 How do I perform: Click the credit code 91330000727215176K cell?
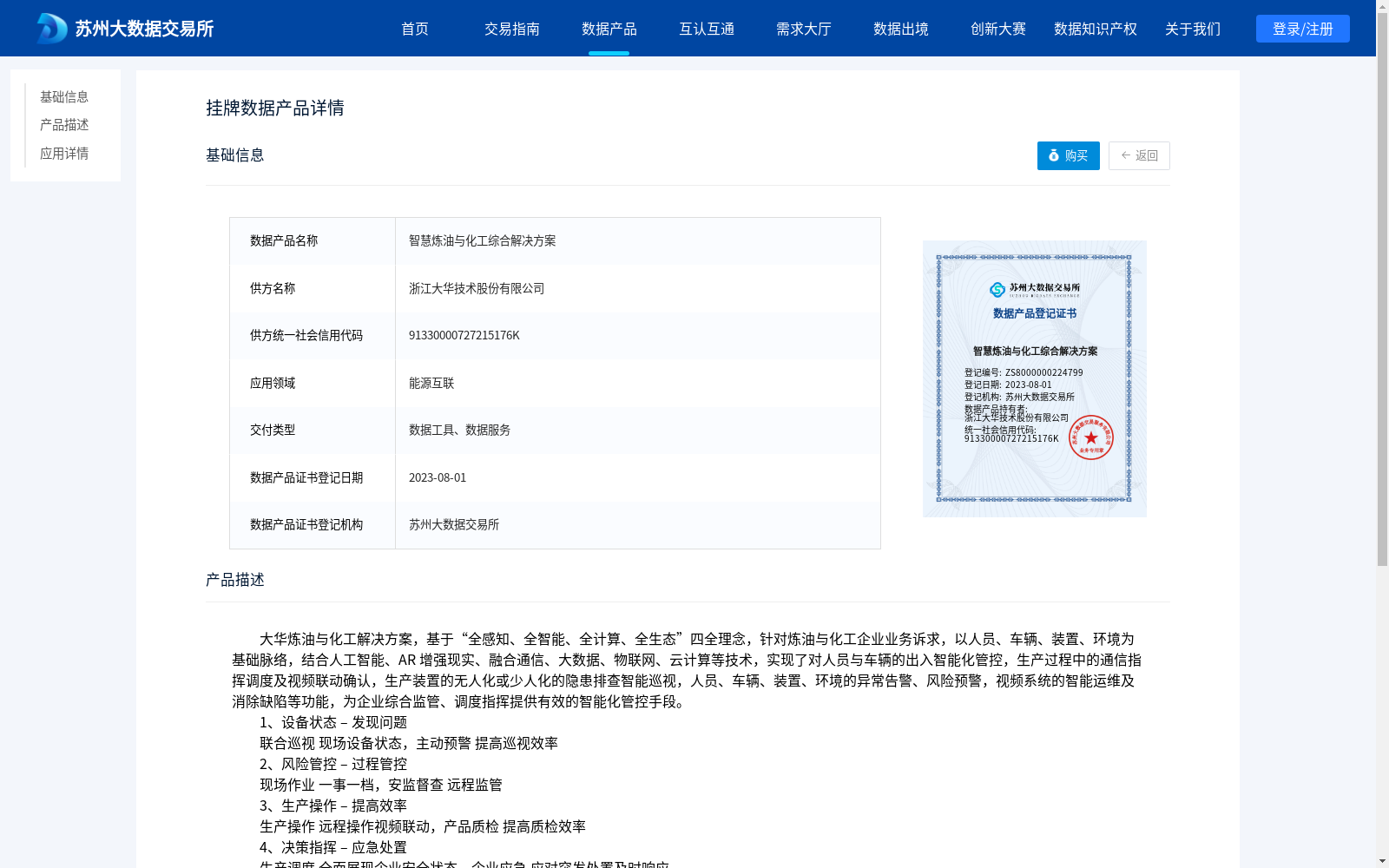pos(638,336)
